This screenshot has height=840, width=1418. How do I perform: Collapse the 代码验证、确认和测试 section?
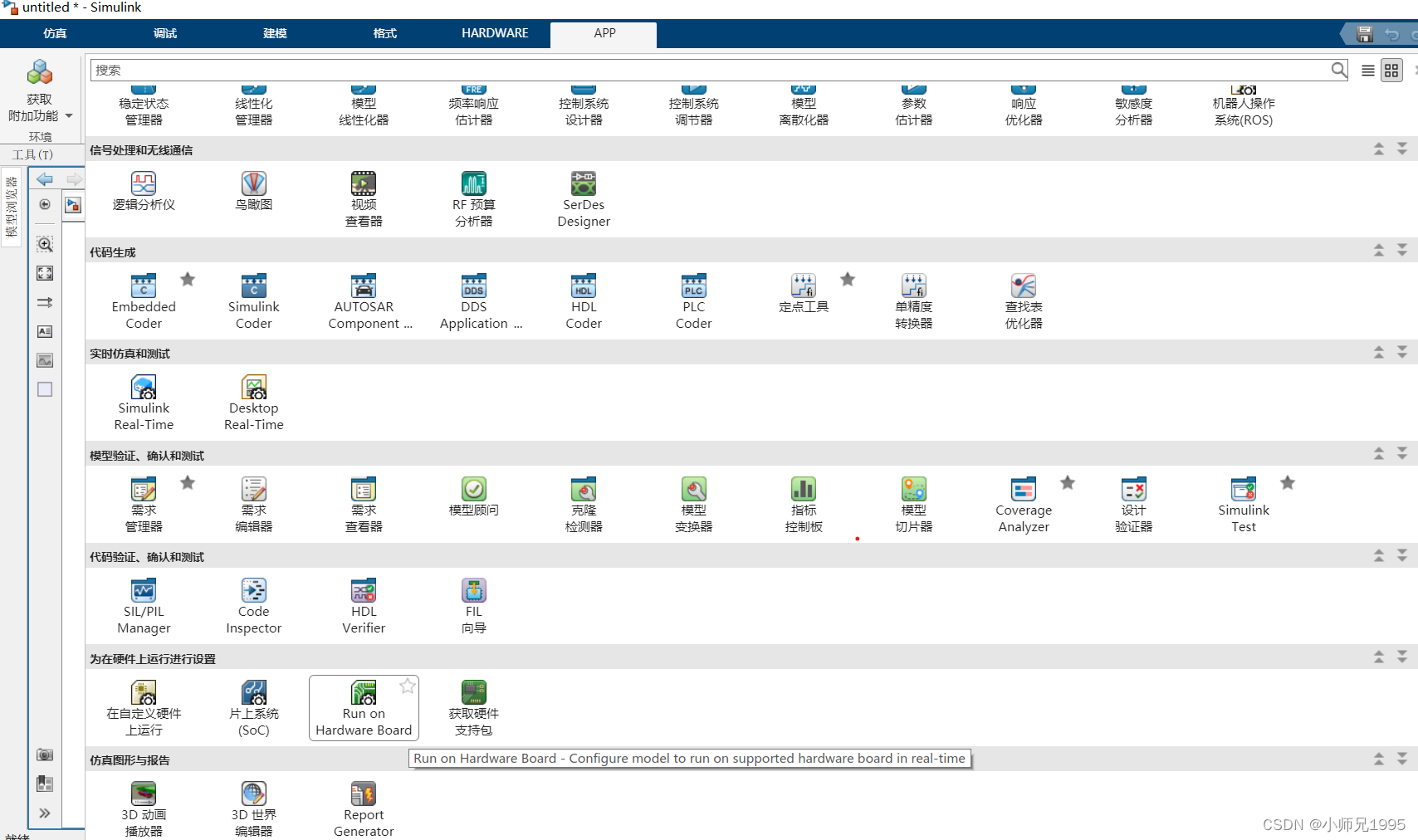(x=1379, y=556)
